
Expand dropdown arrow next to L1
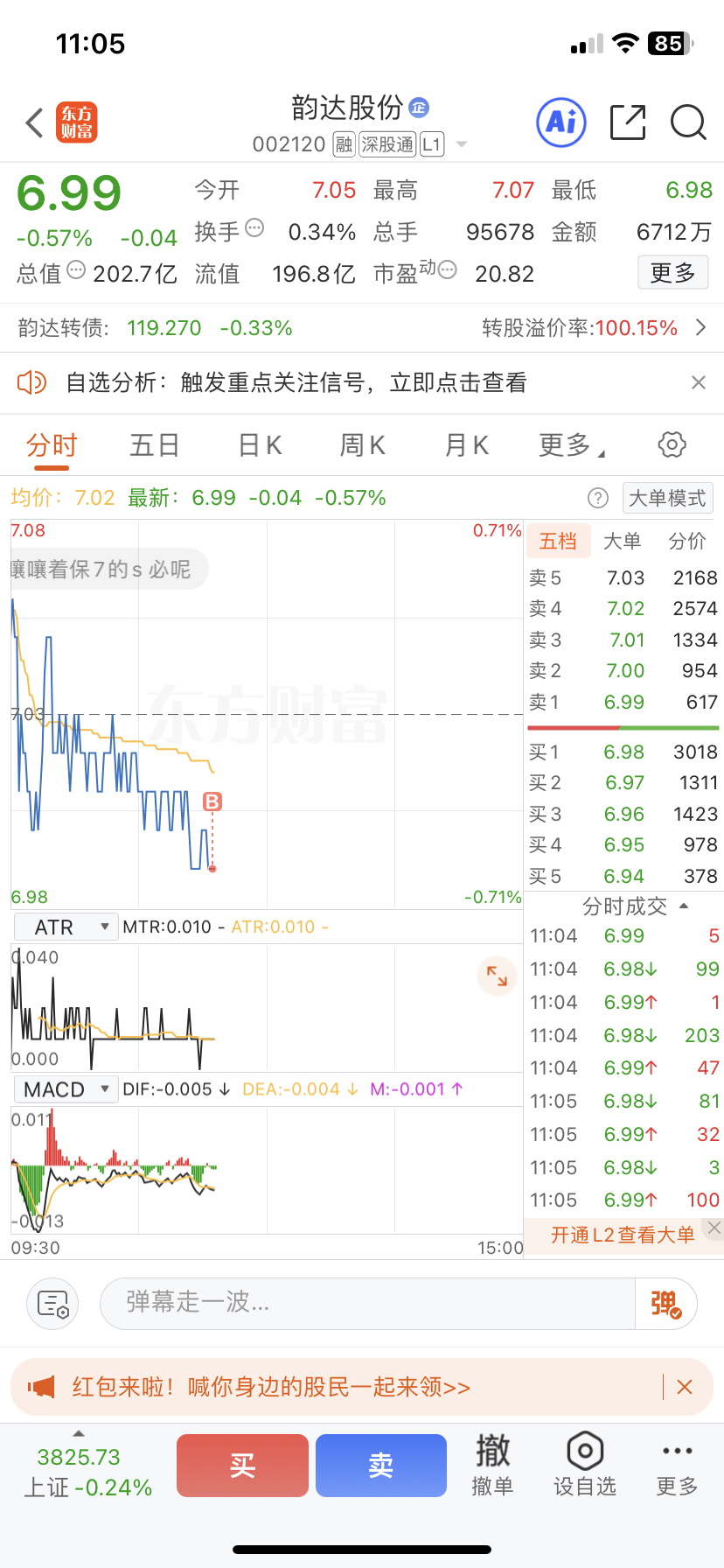pos(462,144)
